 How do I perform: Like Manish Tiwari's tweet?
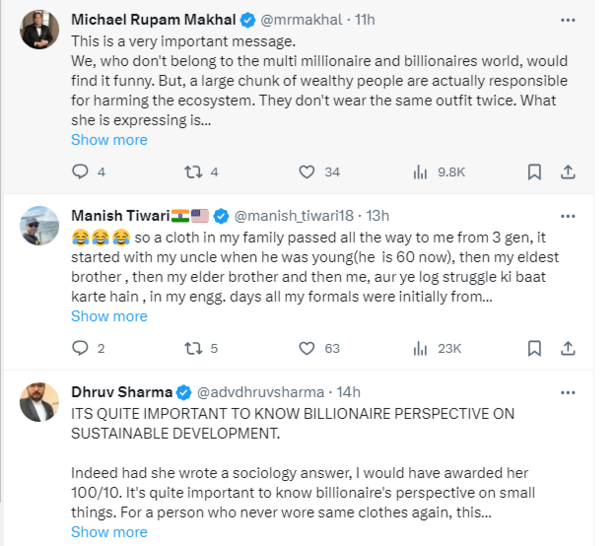[x=306, y=348]
